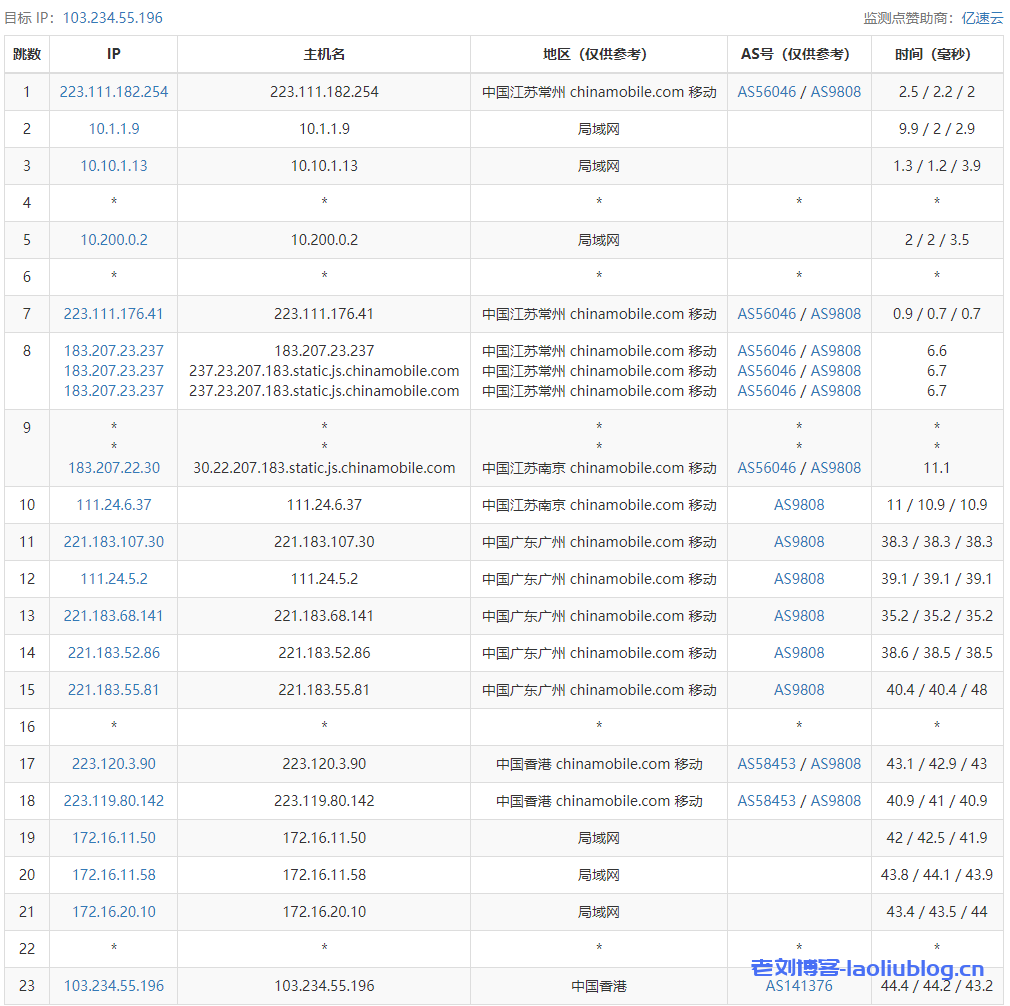
Task: Select 172.16.11.50 link in hop 19
Action: (x=113, y=837)
